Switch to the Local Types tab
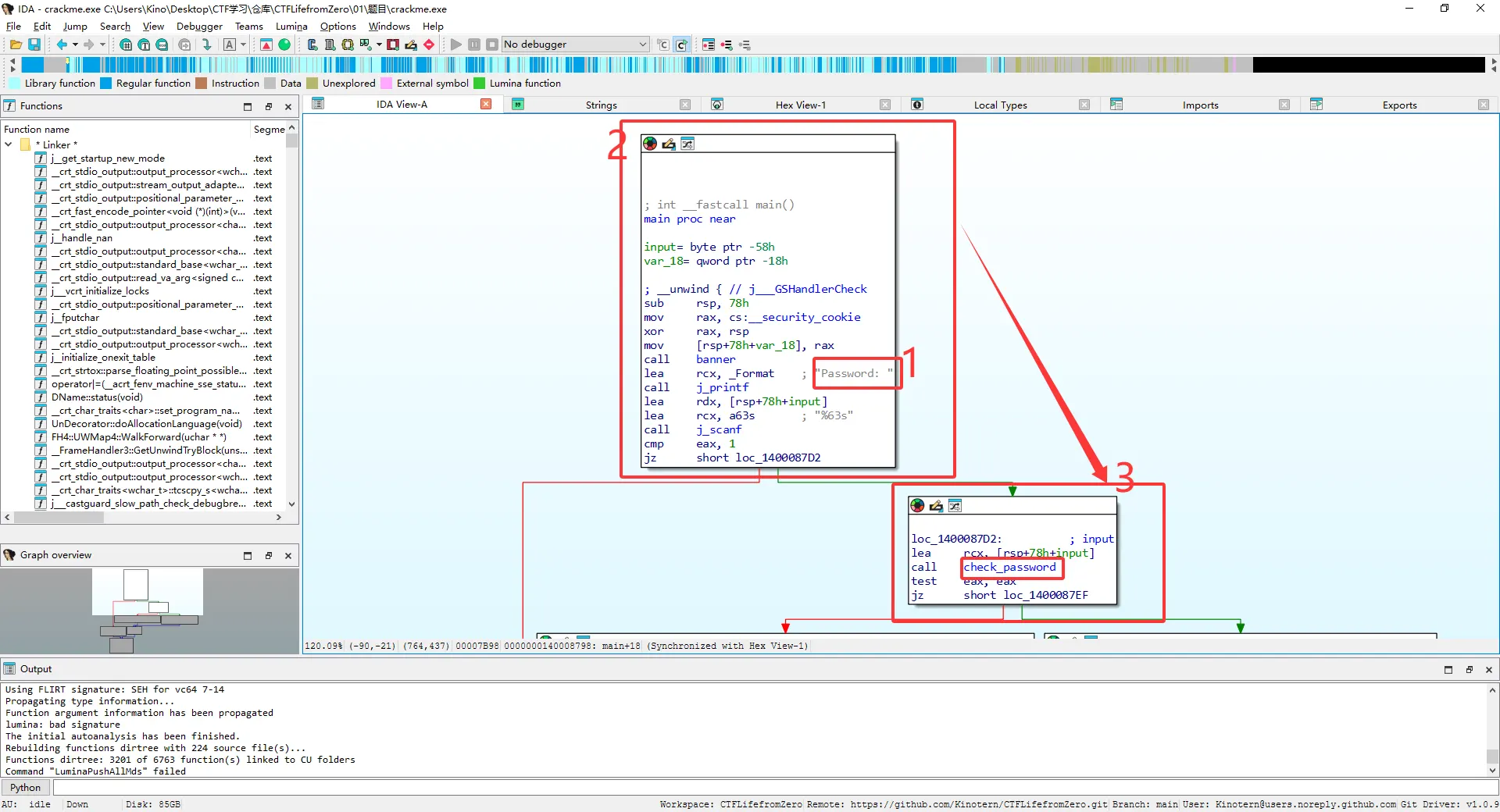1500x812 pixels. [1000, 105]
